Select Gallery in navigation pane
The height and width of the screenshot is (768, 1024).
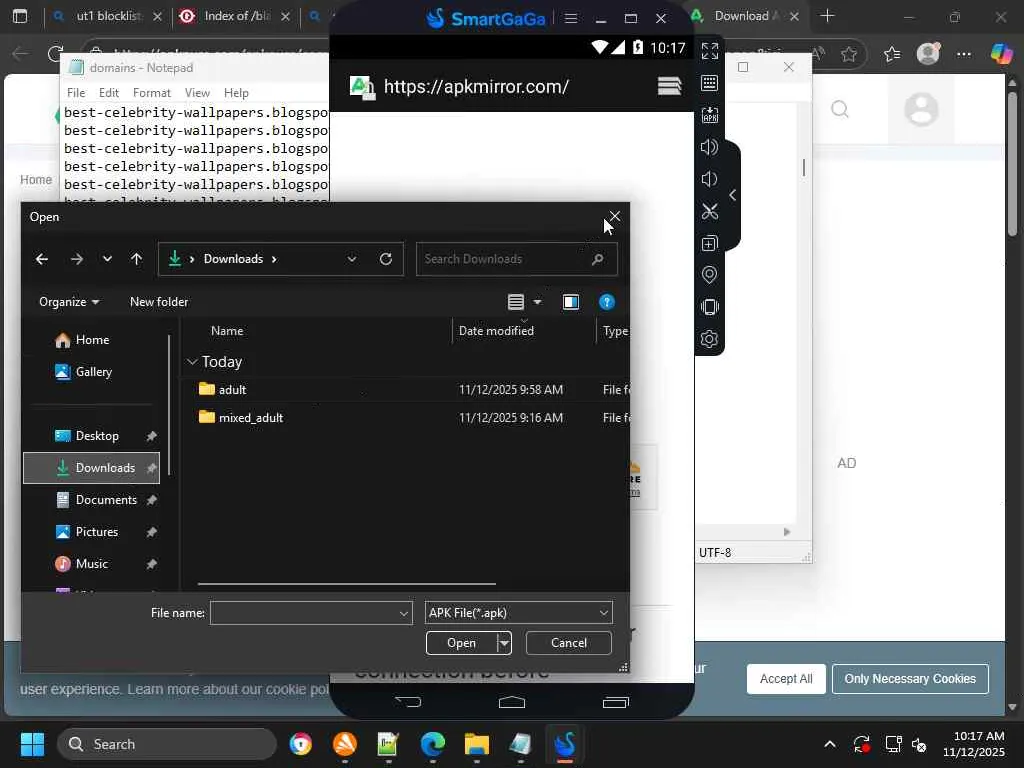93,372
